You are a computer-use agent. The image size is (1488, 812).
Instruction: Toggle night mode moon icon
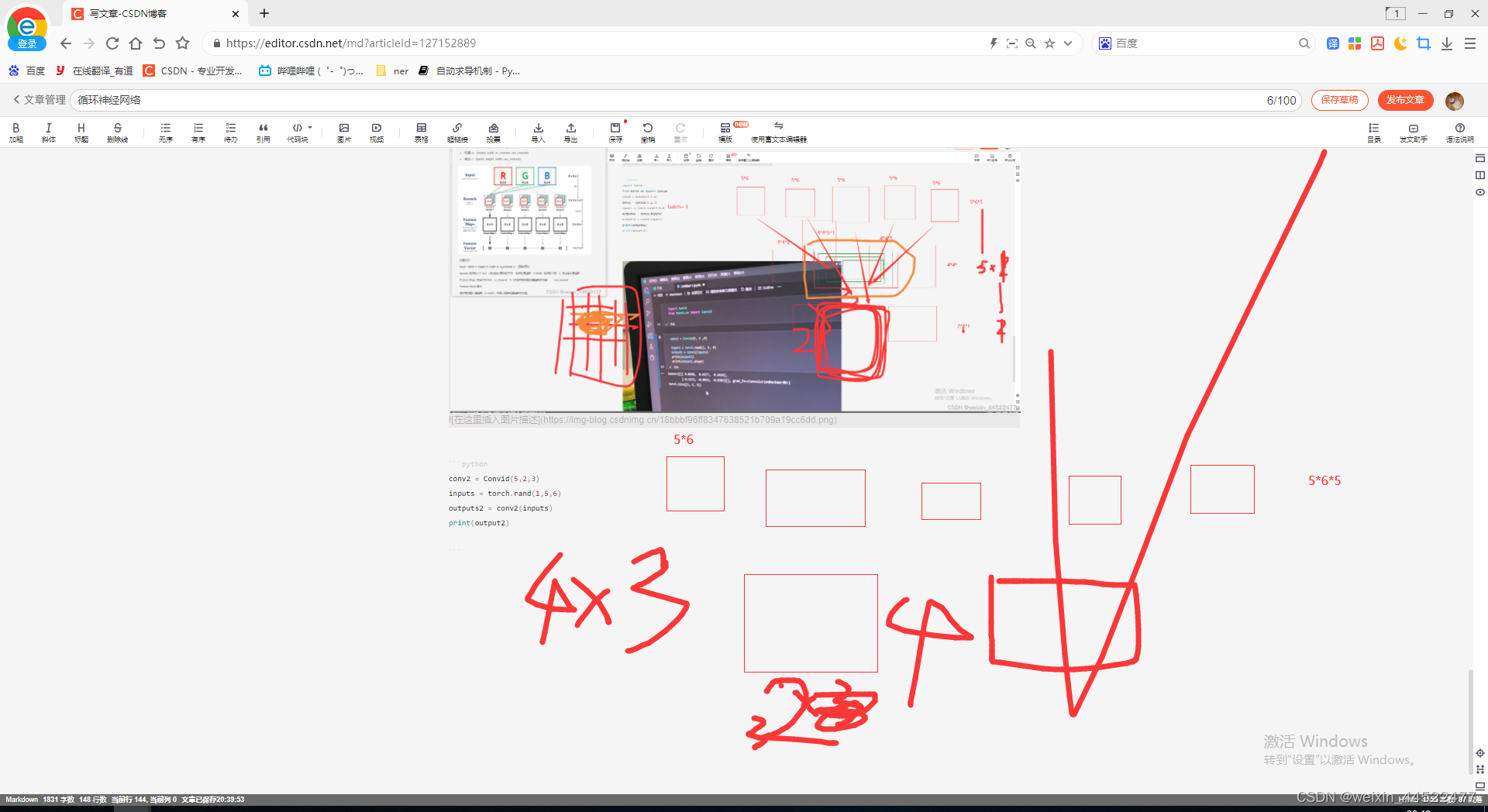click(x=1400, y=43)
